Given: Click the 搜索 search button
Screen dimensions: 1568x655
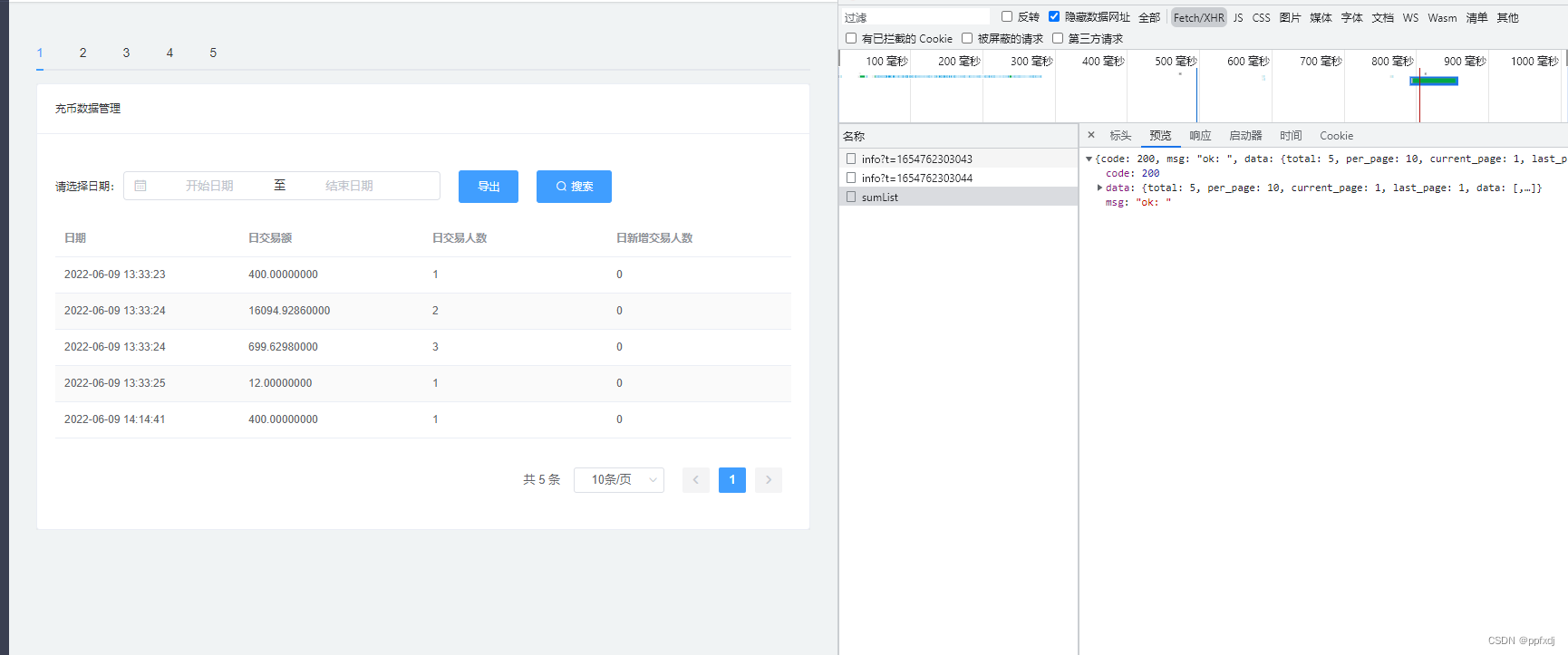Looking at the screenshot, I should coord(574,187).
